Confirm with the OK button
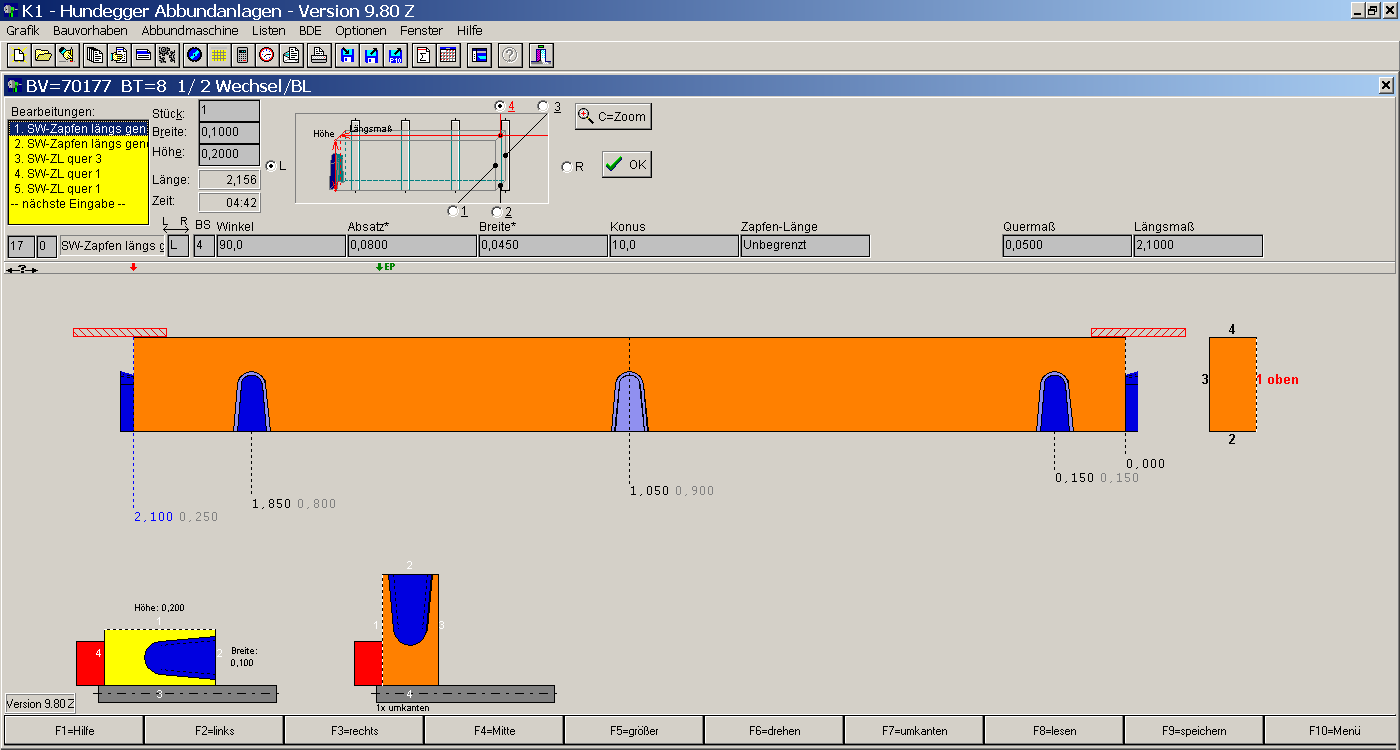This screenshot has height=750, width=1400. (627, 165)
